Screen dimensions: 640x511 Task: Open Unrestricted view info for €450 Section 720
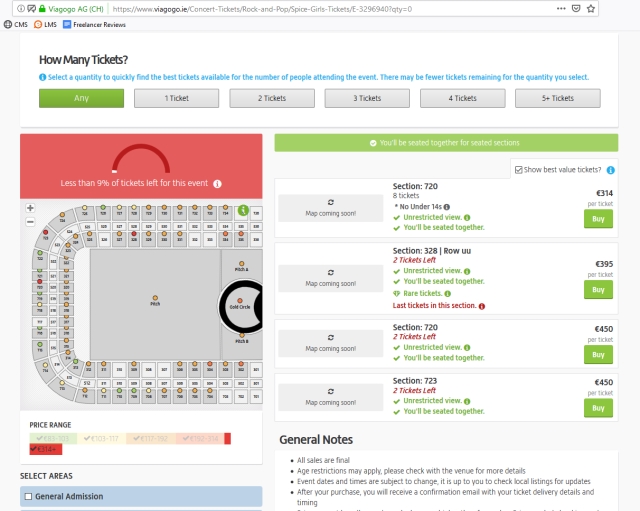tap(467, 348)
